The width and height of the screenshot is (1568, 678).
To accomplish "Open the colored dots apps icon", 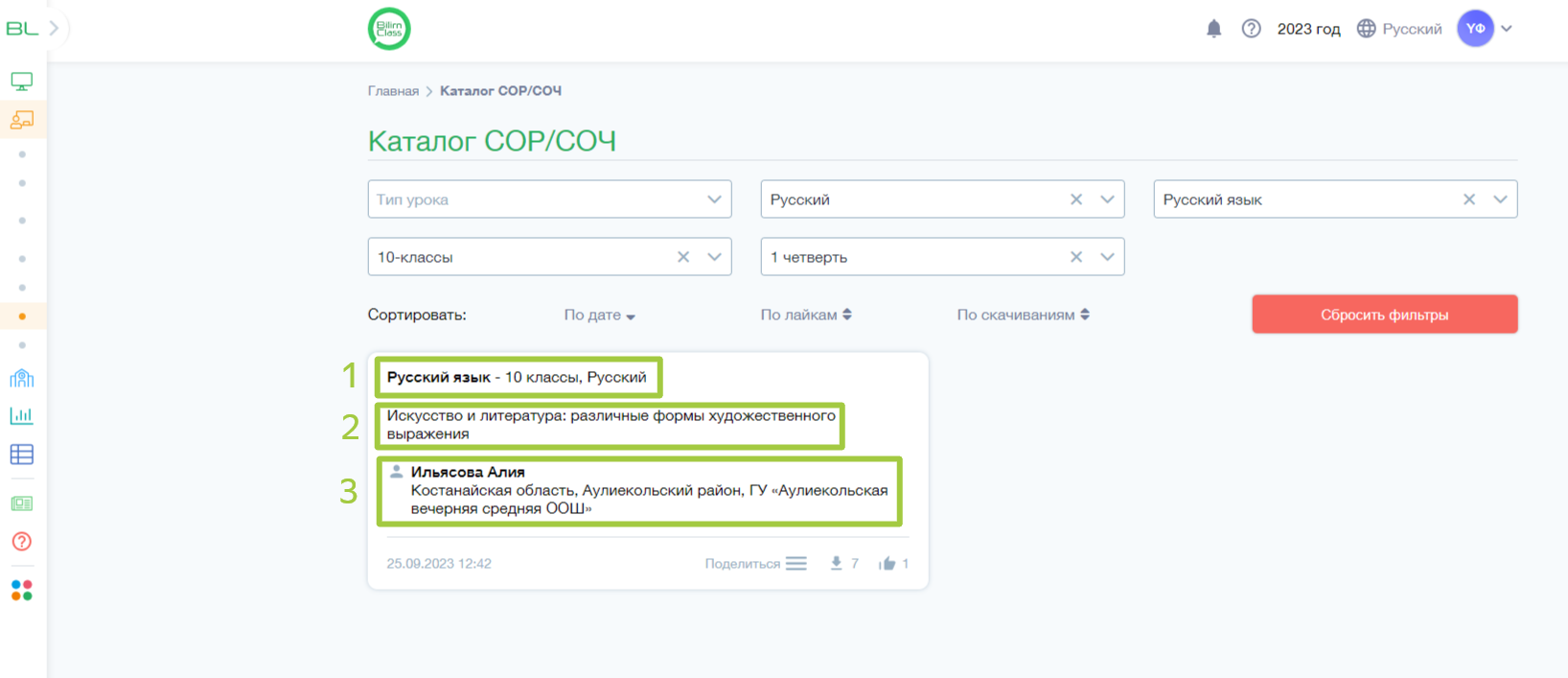I will [22, 591].
